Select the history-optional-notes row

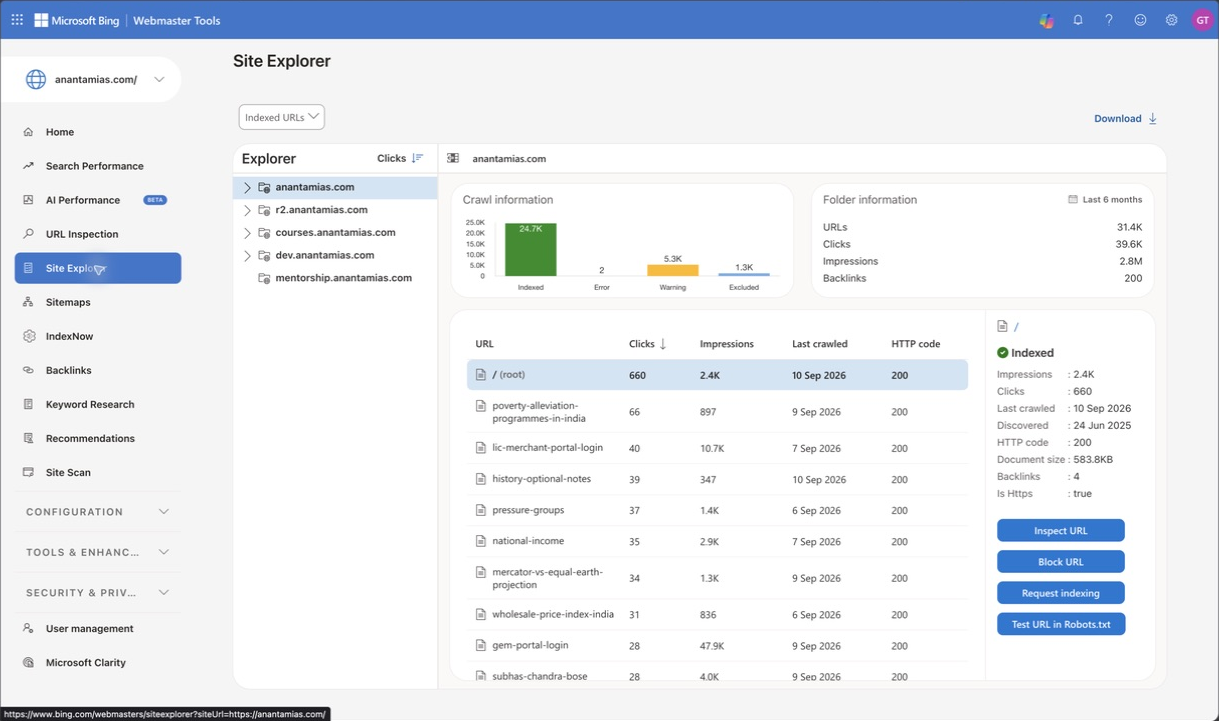pyautogui.click(x=717, y=479)
